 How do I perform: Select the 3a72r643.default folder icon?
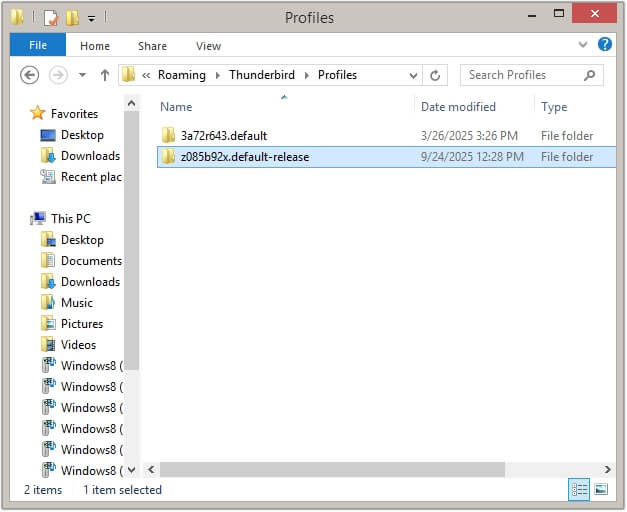pos(169,136)
